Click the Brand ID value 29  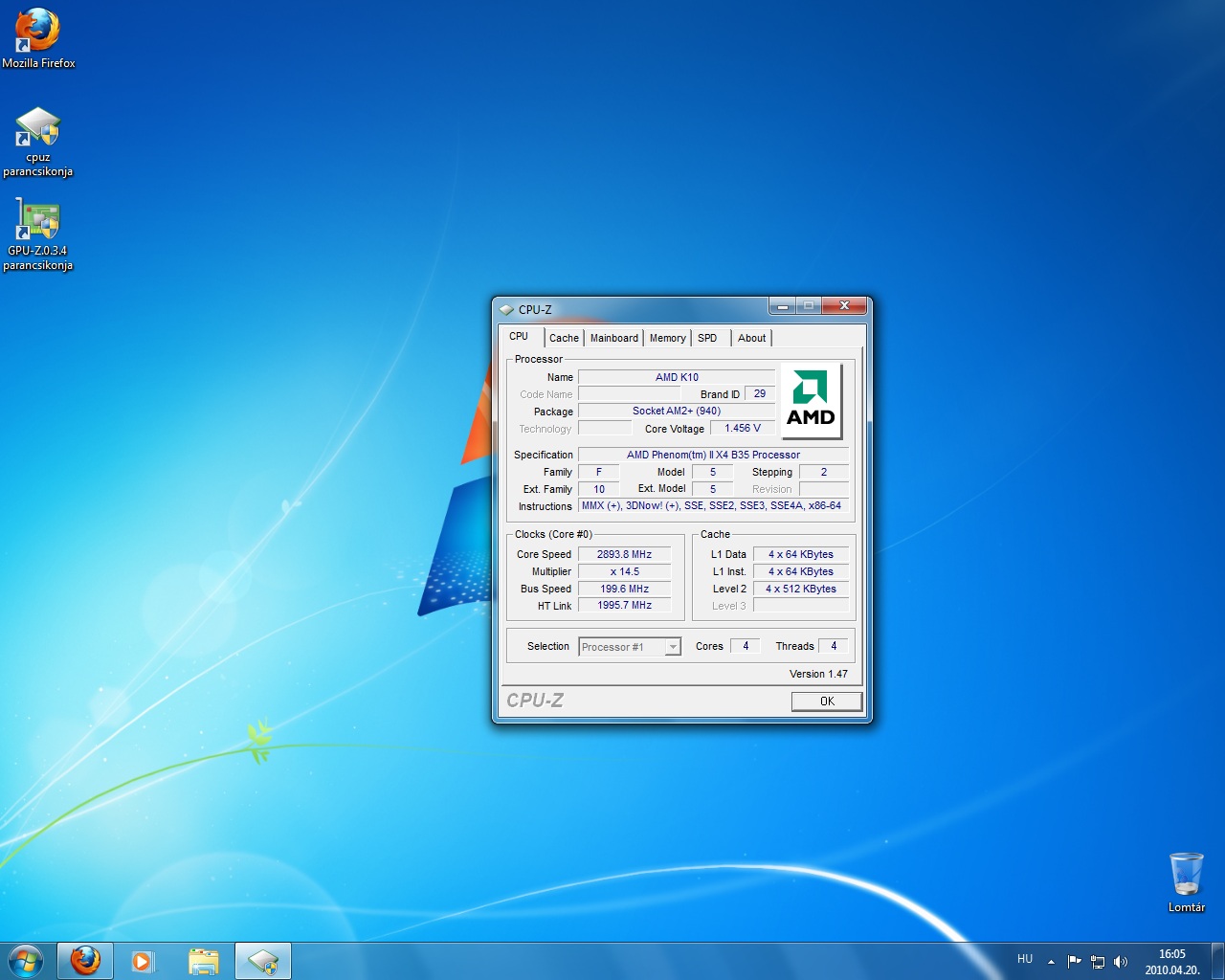[760, 393]
